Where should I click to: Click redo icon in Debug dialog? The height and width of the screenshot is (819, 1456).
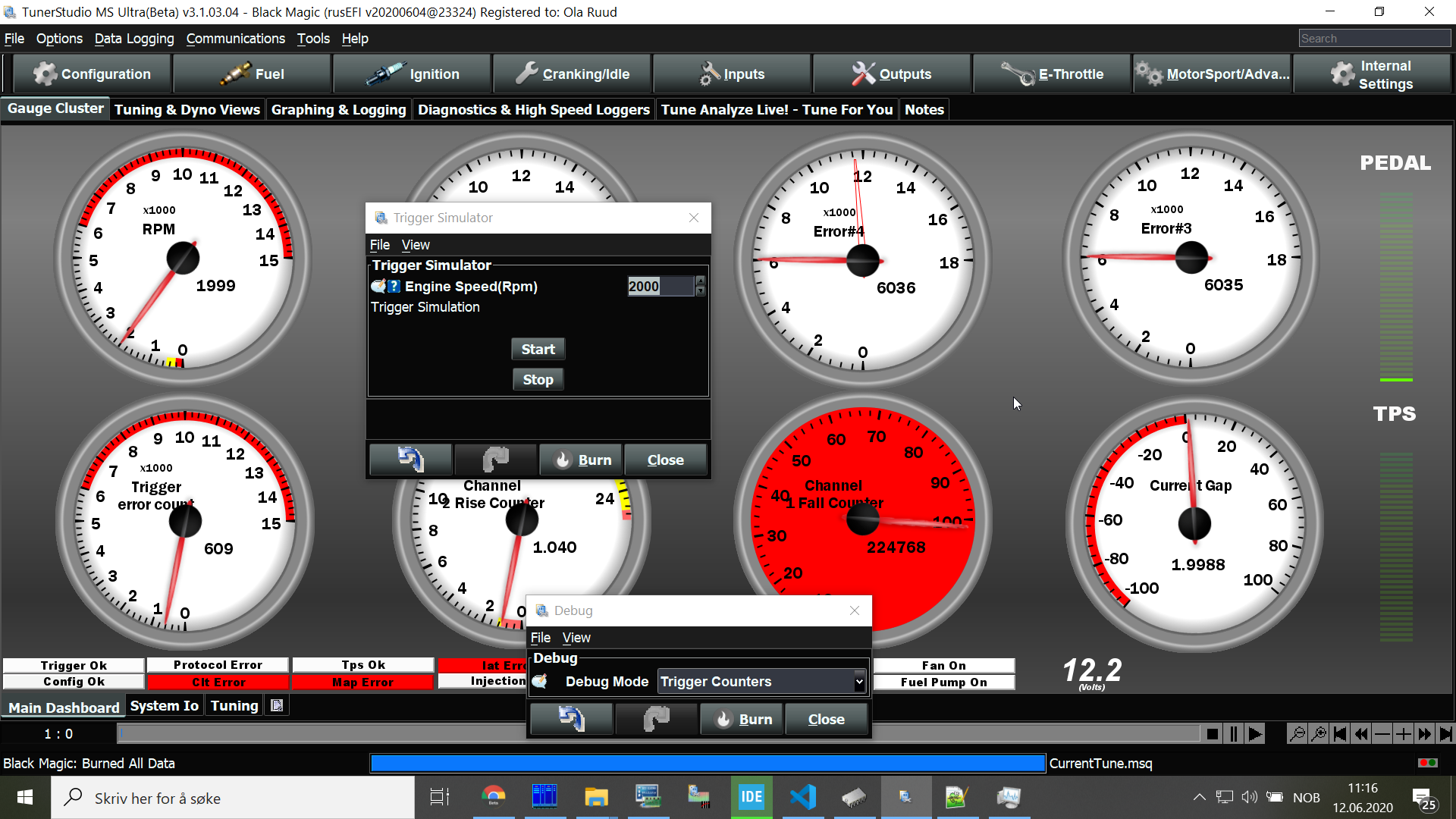(x=656, y=719)
